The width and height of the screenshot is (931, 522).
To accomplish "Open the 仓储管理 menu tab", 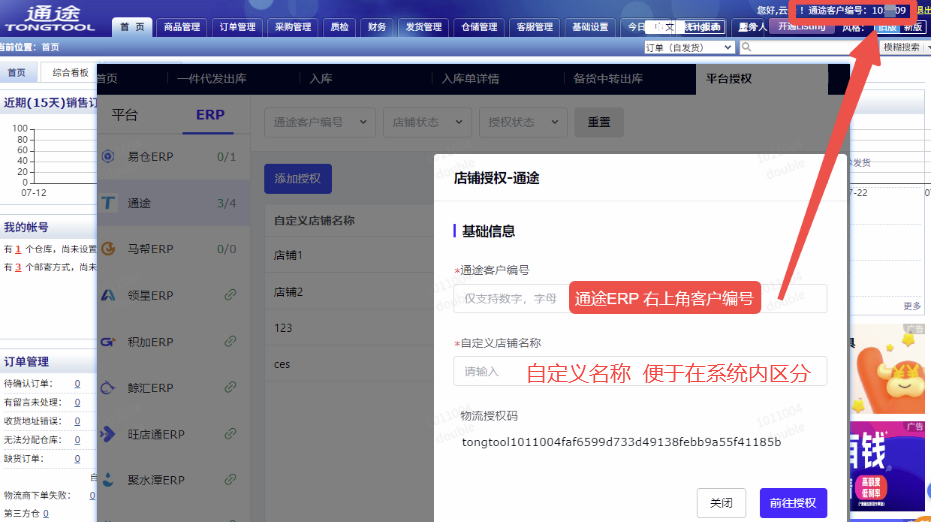I will pos(479,27).
